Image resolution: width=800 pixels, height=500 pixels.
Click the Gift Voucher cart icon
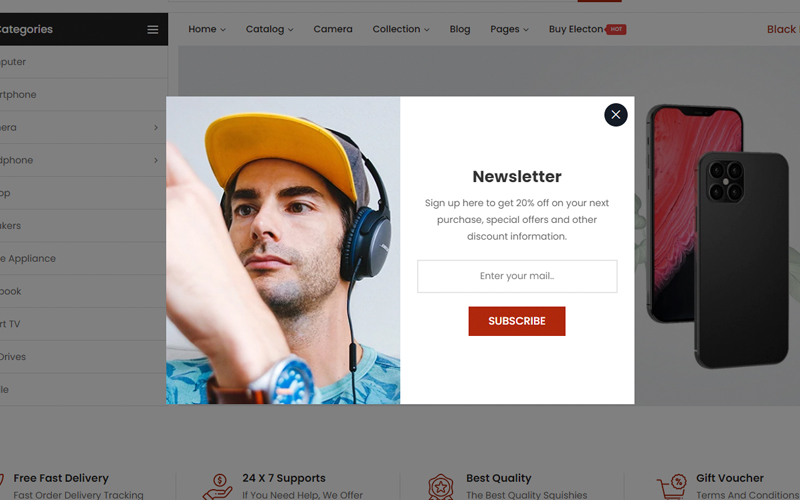(x=671, y=487)
